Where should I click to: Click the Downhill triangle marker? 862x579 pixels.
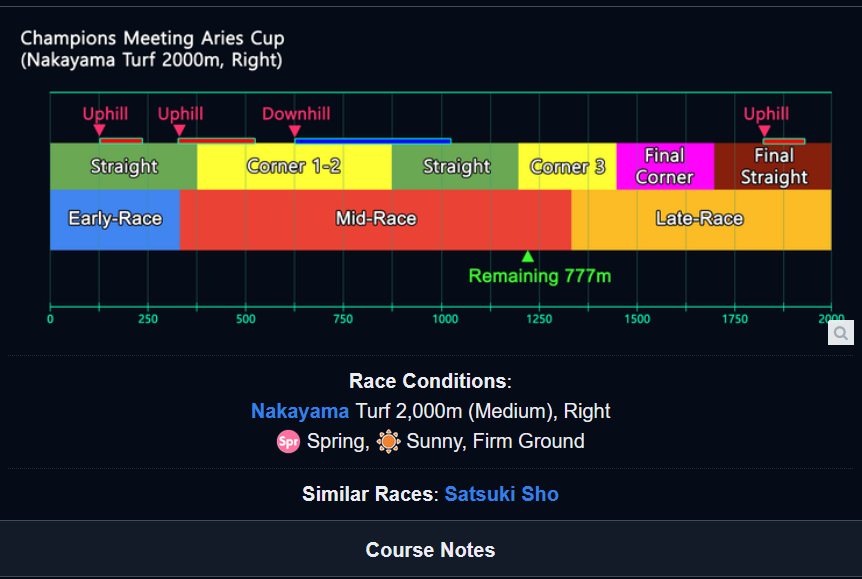coord(295,131)
